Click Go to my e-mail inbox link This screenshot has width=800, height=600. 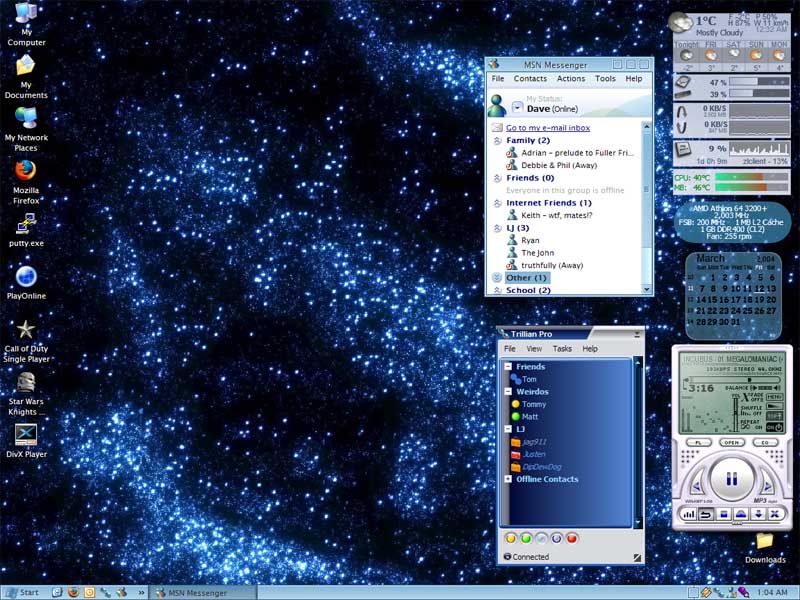point(547,128)
